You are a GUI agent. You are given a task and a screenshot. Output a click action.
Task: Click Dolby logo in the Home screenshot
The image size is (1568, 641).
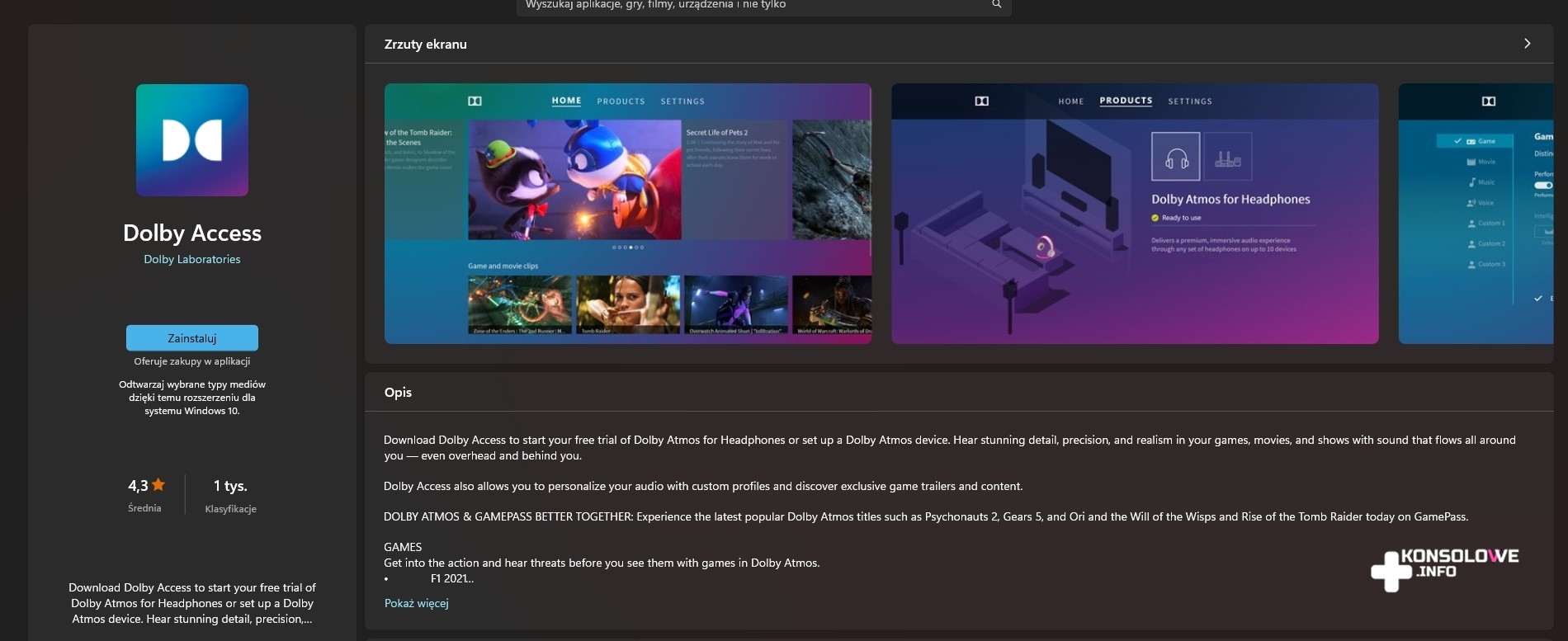tap(475, 101)
